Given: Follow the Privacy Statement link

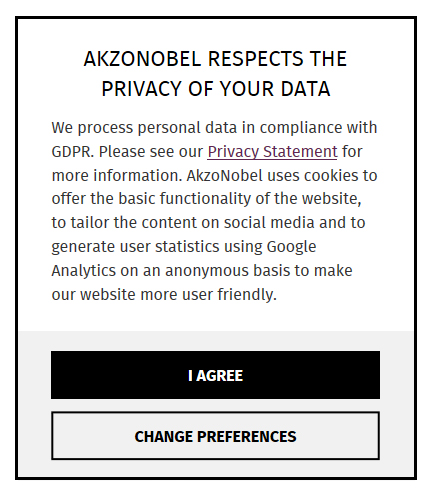Looking at the screenshot, I should [x=272, y=152].
